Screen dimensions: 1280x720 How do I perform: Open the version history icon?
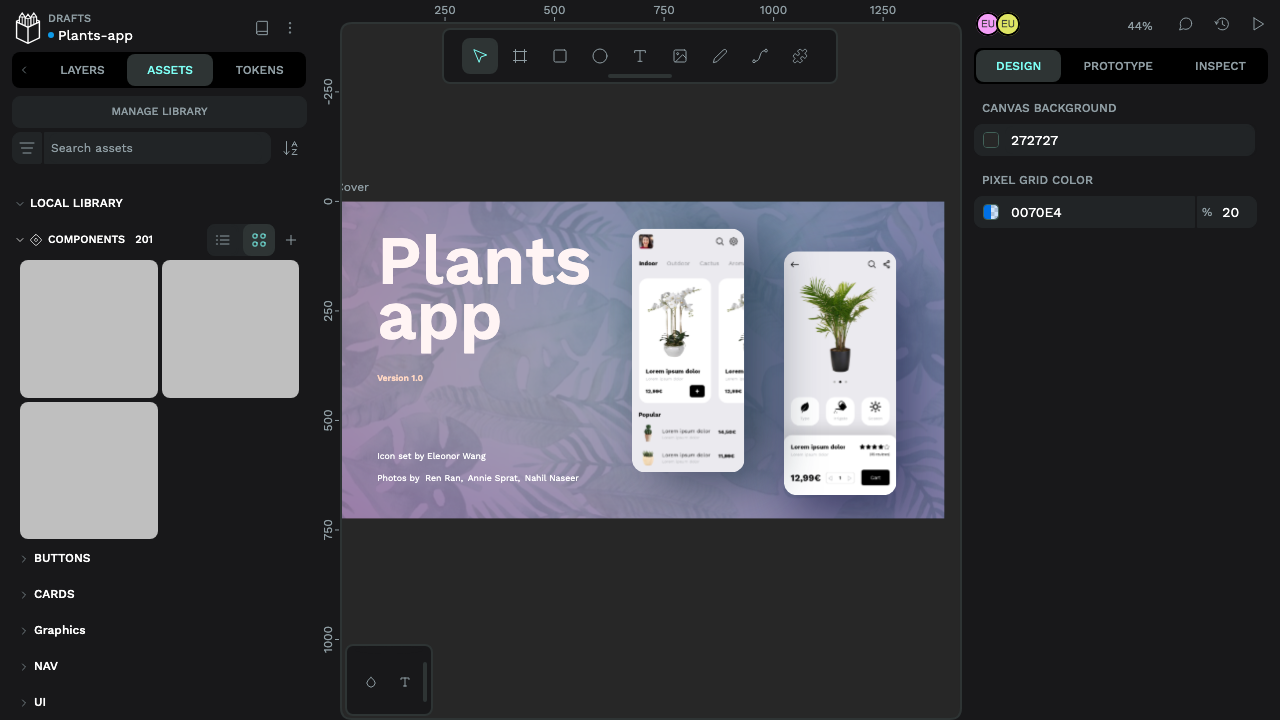[1222, 24]
